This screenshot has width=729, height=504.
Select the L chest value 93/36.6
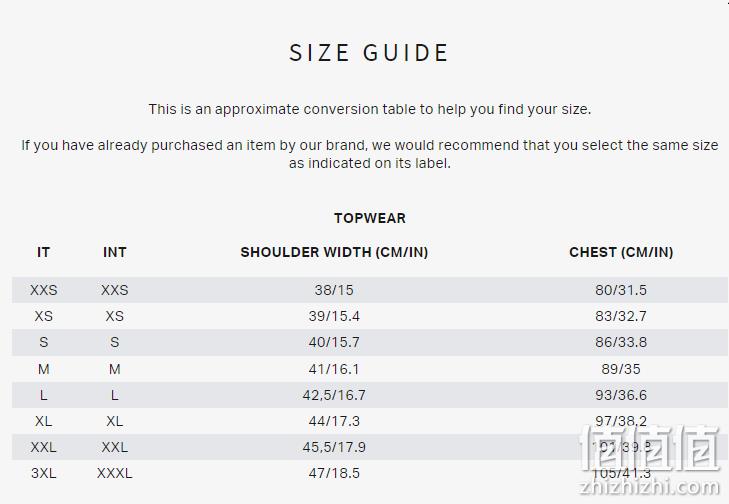click(x=621, y=395)
